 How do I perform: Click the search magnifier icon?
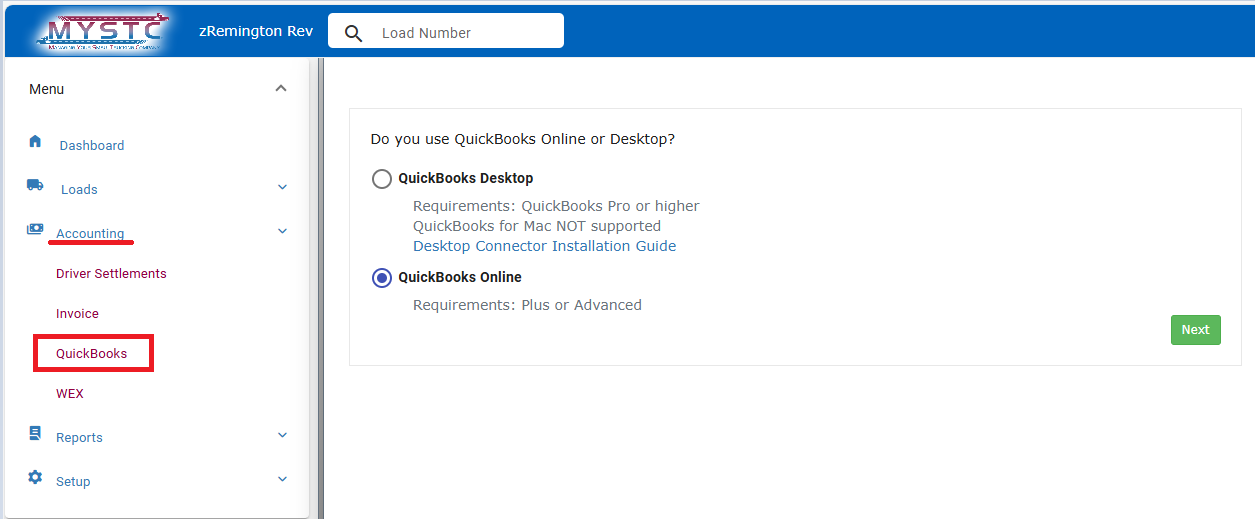tap(353, 33)
